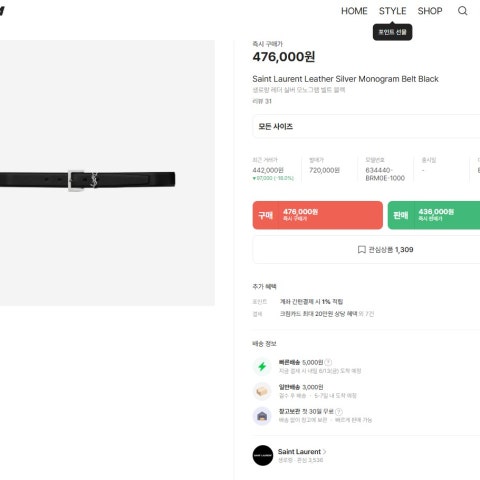Click the 포인트 선물 tooltip badge
The width and height of the screenshot is (480, 480).
point(392,32)
